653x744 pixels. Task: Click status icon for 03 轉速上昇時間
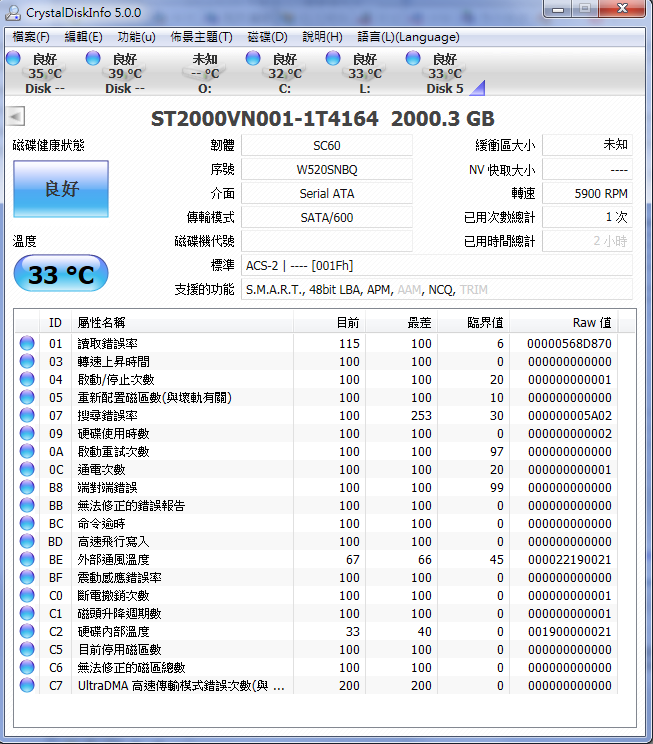(27, 361)
